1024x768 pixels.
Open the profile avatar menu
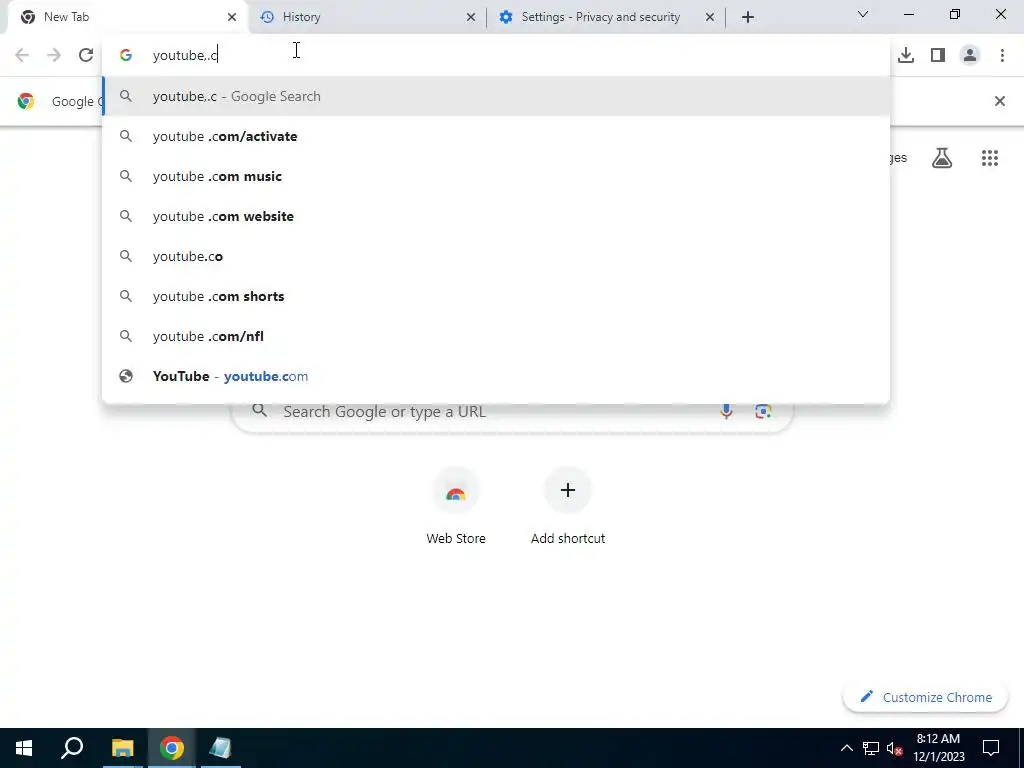point(970,56)
